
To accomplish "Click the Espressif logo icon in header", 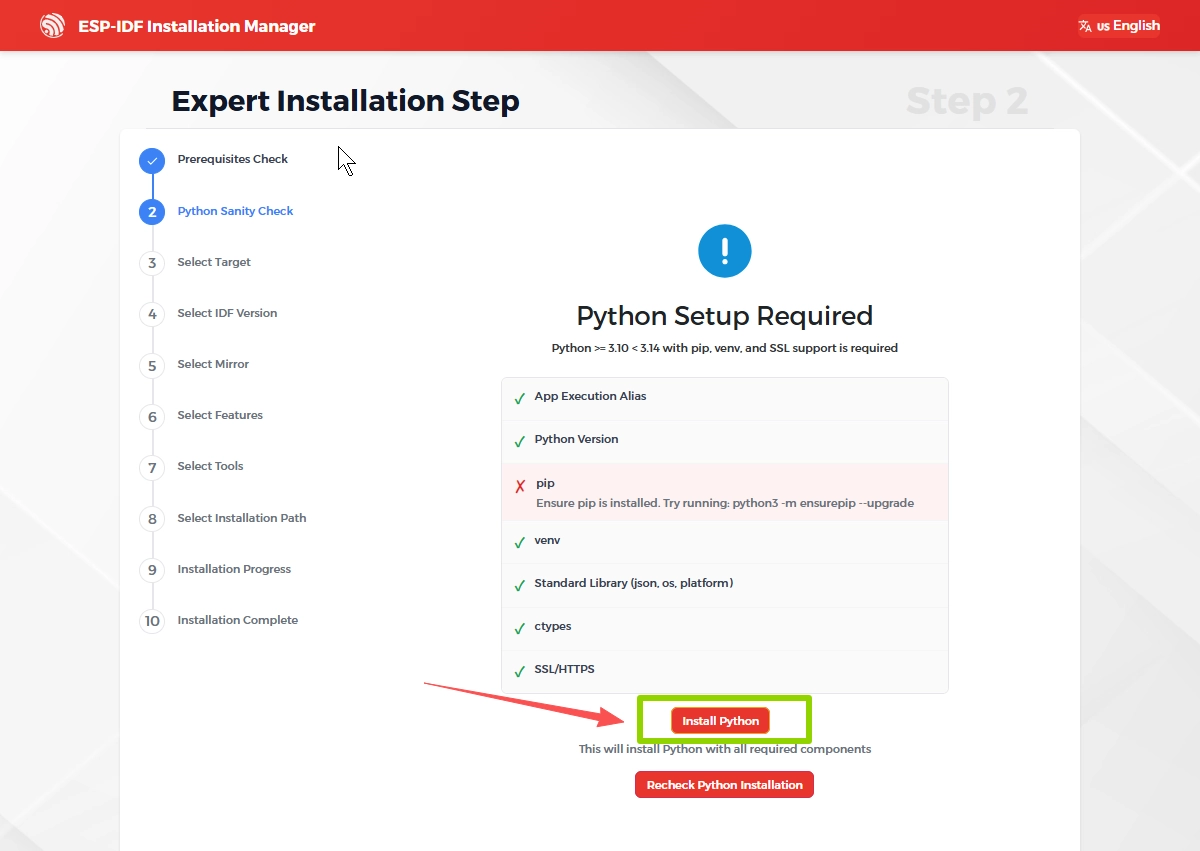I will click(52, 26).
